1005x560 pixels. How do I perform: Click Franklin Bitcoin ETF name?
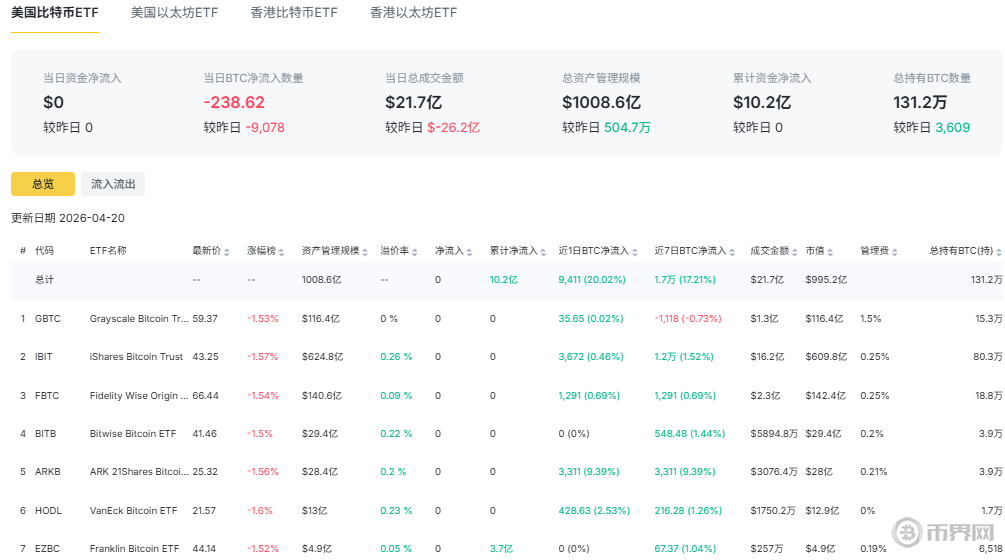point(135,548)
